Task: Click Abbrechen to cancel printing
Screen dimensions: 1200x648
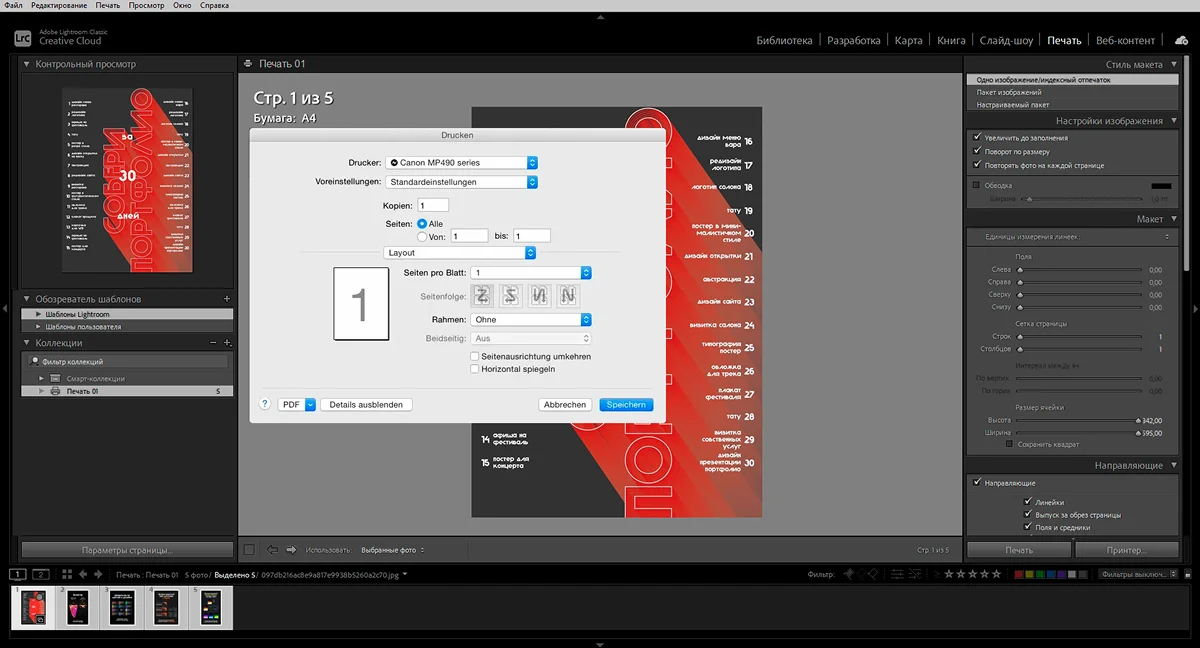Action: point(564,405)
